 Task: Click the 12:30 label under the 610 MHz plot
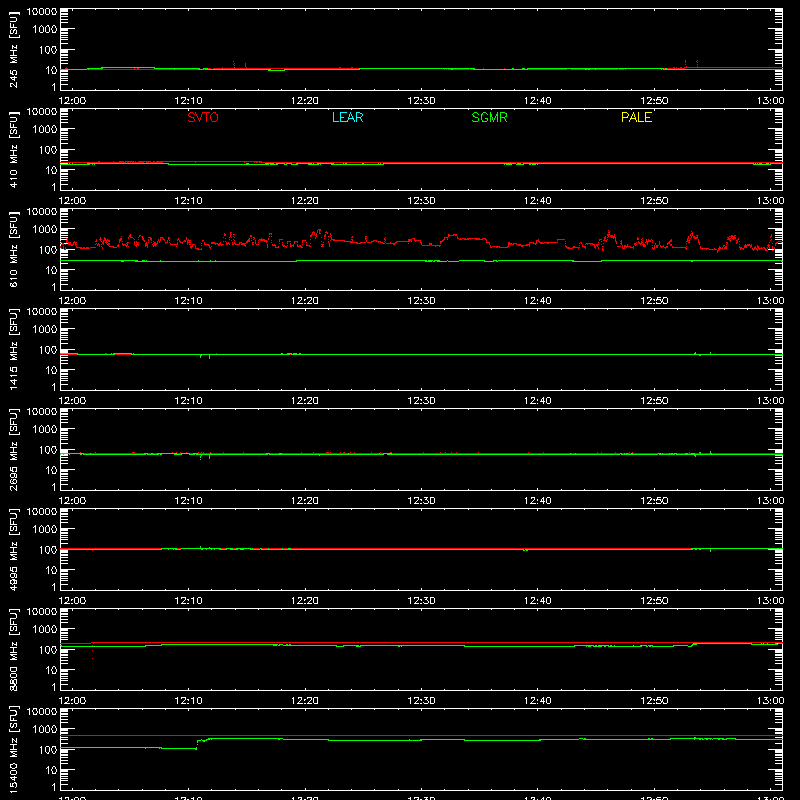pyautogui.click(x=421, y=301)
